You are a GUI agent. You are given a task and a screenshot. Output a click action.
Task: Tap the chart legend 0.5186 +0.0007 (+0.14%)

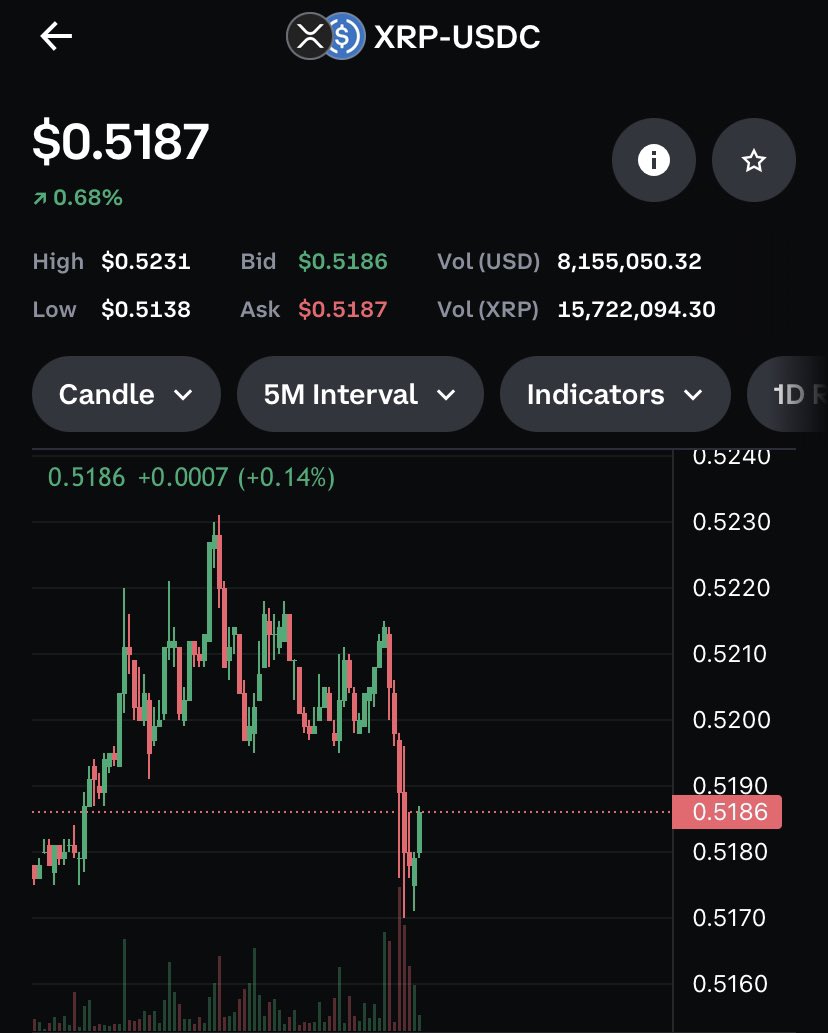[191, 477]
